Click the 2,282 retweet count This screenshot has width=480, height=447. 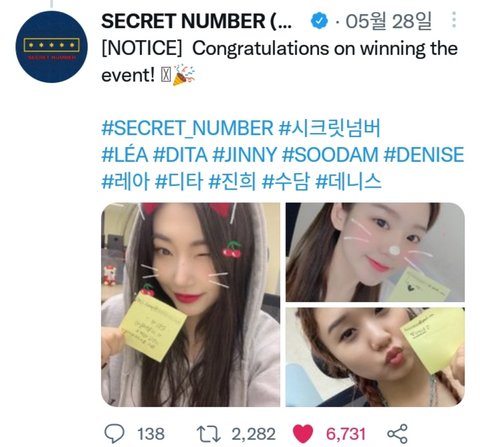point(253,434)
